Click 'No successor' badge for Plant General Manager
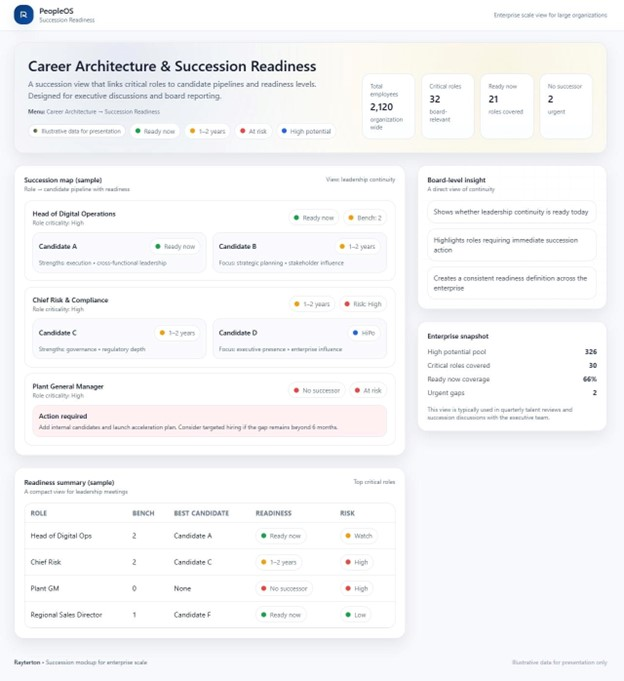This screenshot has height=681, width=624. click(317, 390)
